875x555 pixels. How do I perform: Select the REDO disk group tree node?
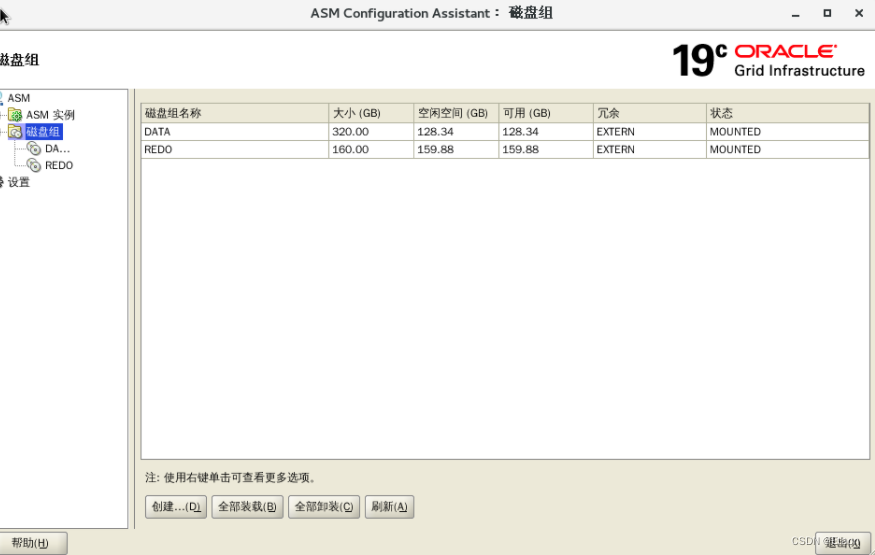pyautogui.click(x=59, y=165)
